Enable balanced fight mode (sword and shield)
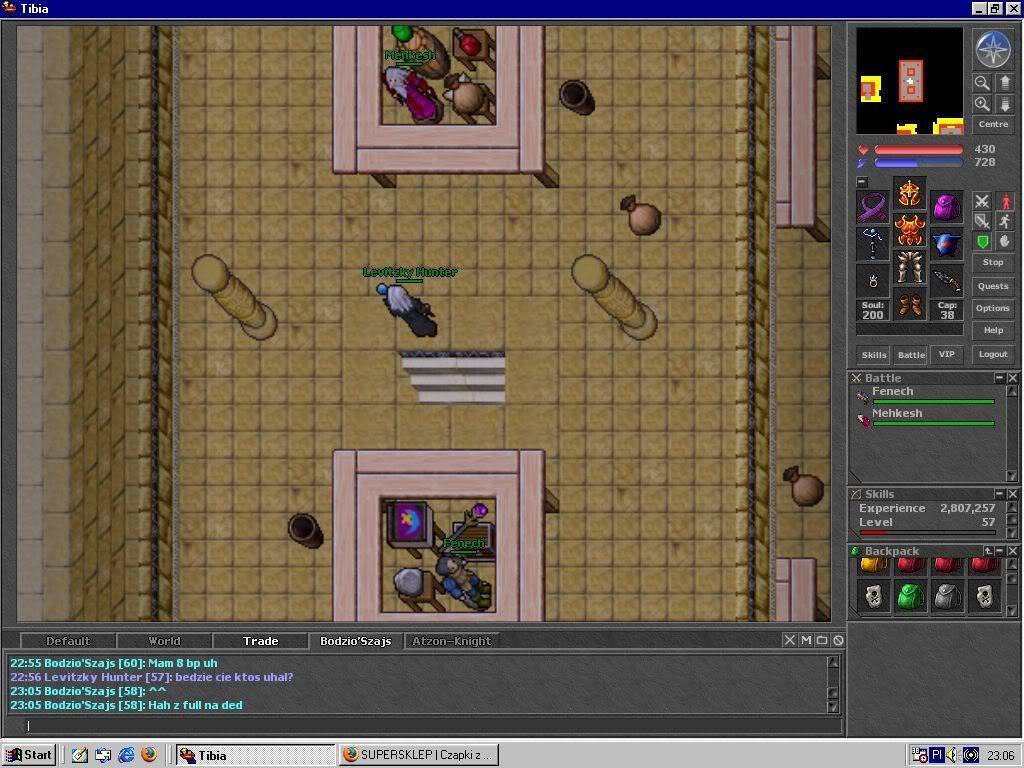1024x768 pixels. (x=982, y=221)
